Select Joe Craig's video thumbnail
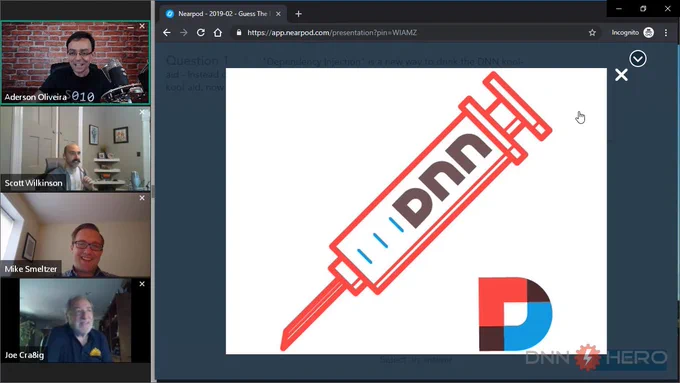Viewport: 680px width, 383px height. 75,321
